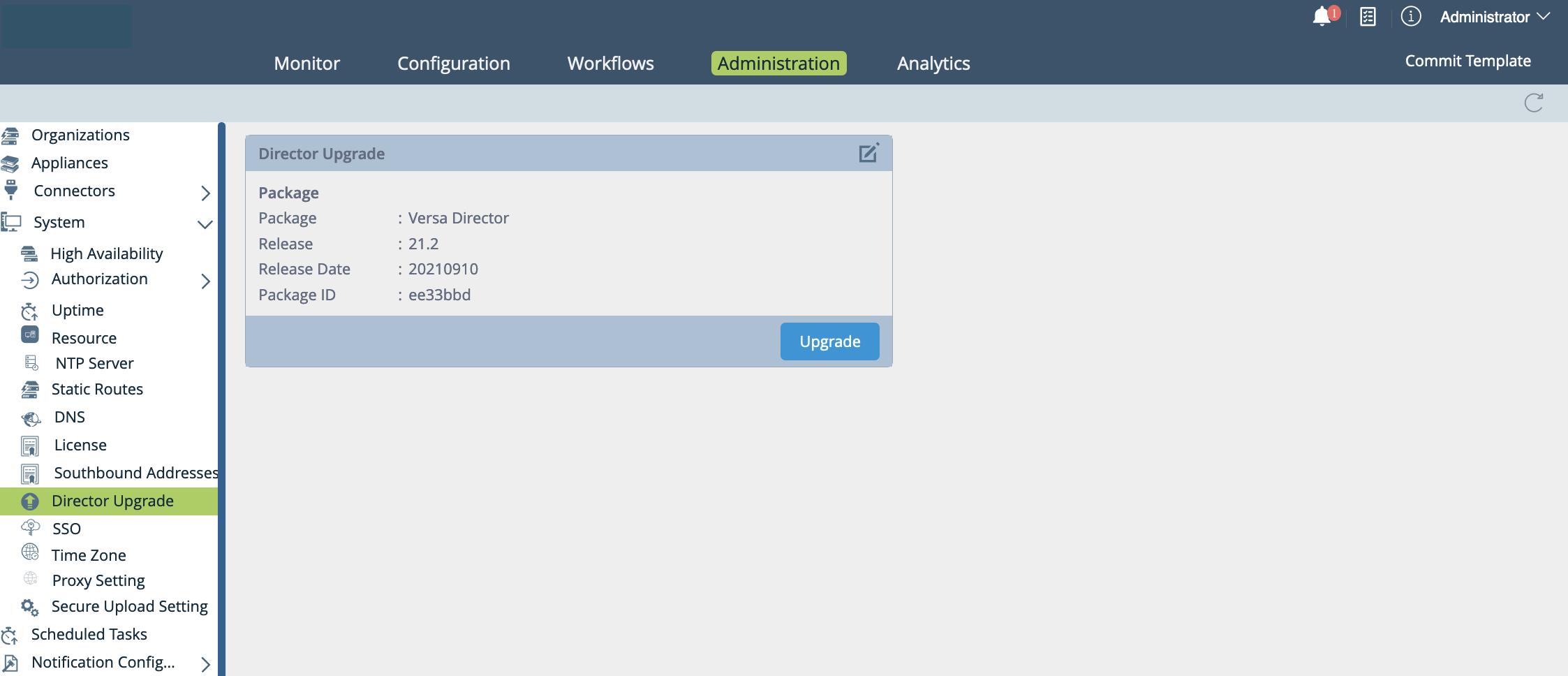The width and height of the screenshot is (1568, 676).
Task: Open the task list icon in header
Action: point(1368,17)
